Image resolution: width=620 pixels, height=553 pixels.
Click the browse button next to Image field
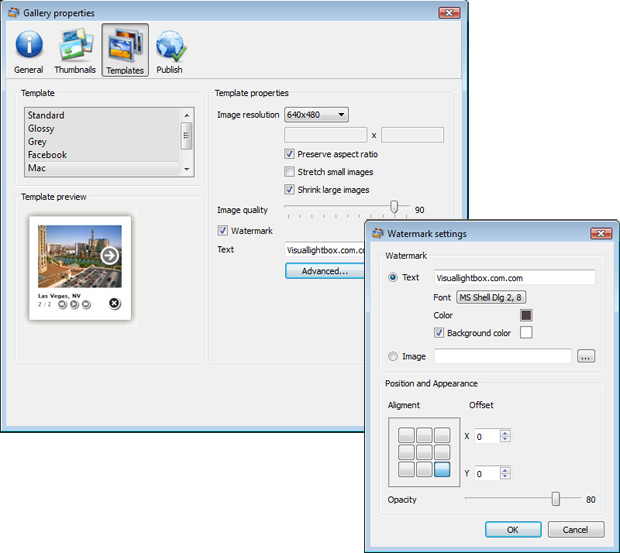[x=586, y=356]
